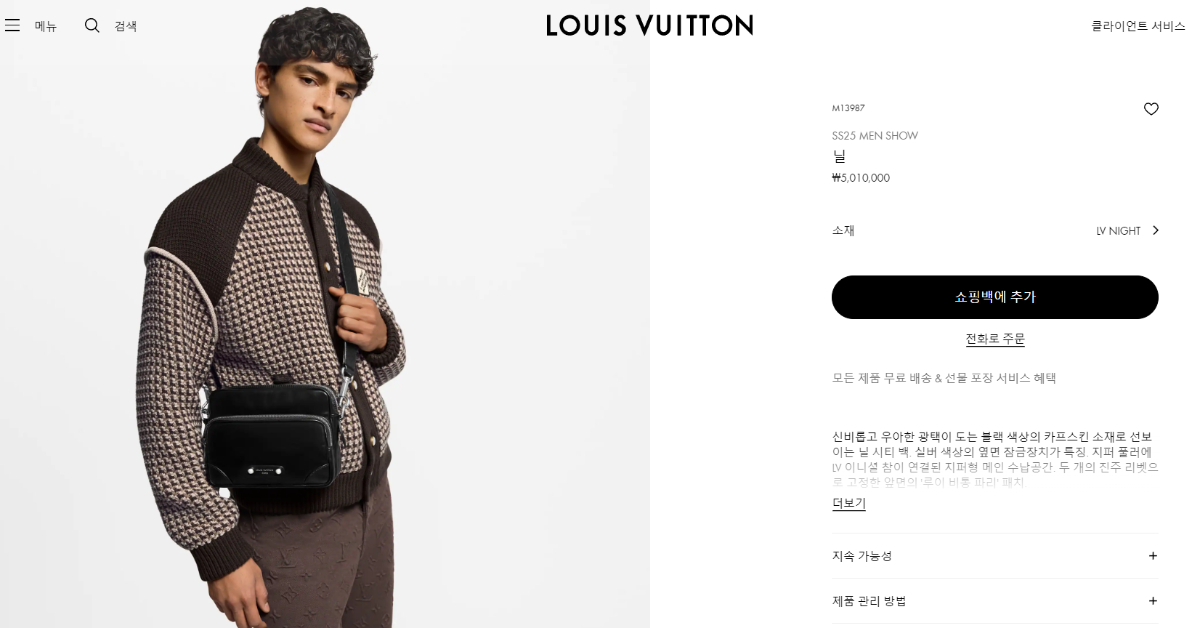Click the model product photo

click(x=325, y=314)
